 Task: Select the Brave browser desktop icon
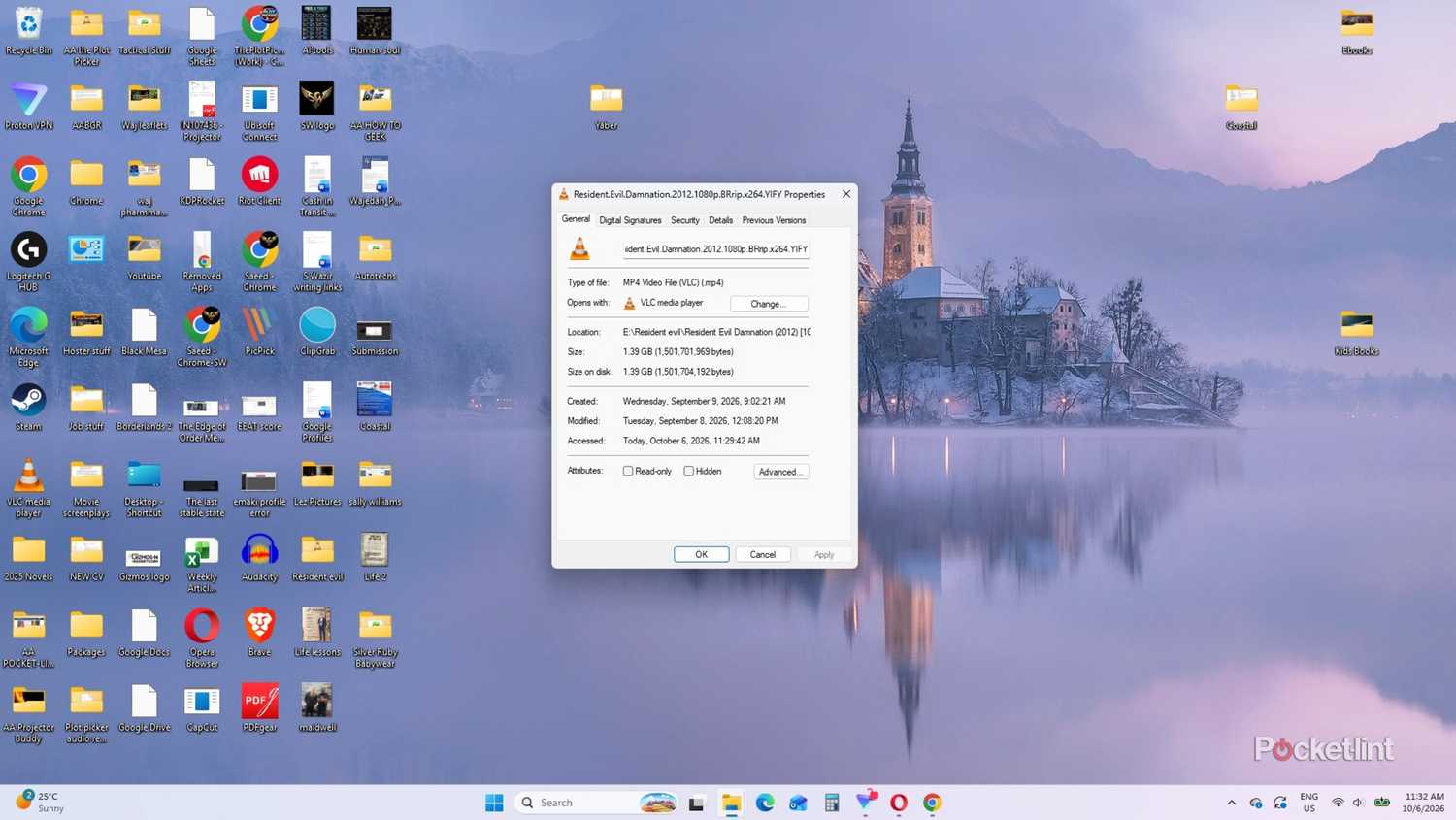pos(259,632)
